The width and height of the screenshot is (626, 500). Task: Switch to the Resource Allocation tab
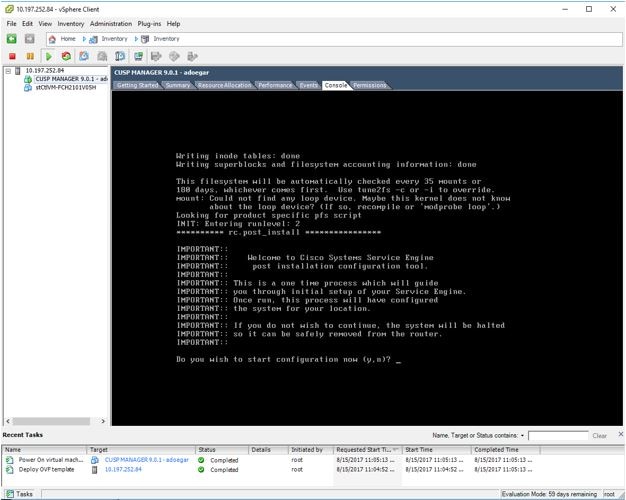225,85
